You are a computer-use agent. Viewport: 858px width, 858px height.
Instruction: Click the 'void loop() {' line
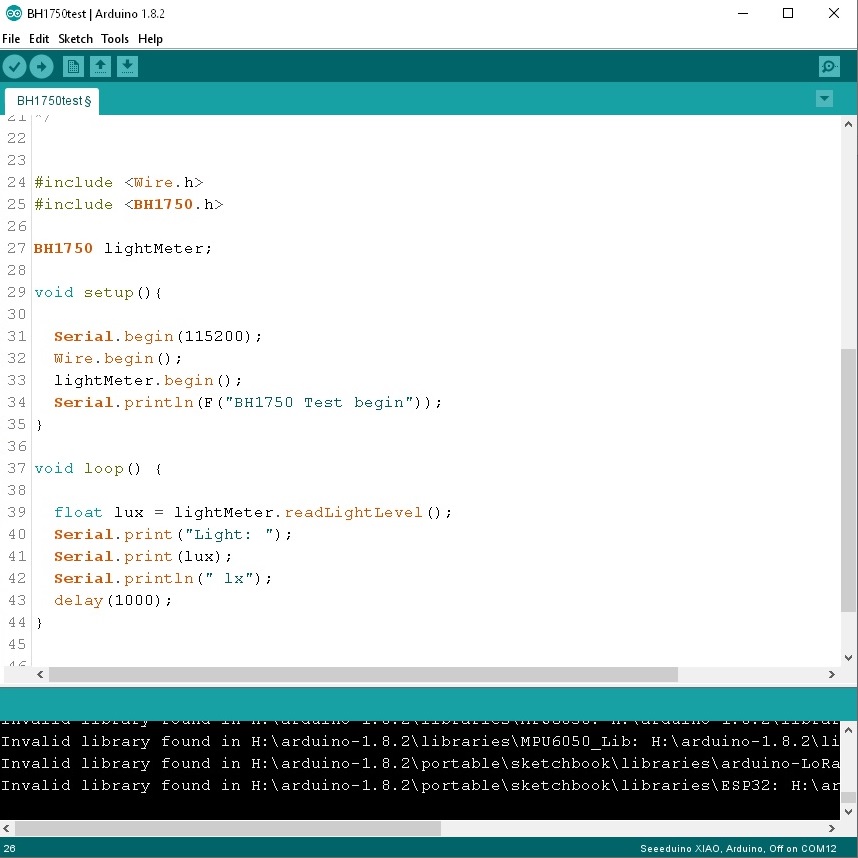pyautogui.click(x=98, y=468)
